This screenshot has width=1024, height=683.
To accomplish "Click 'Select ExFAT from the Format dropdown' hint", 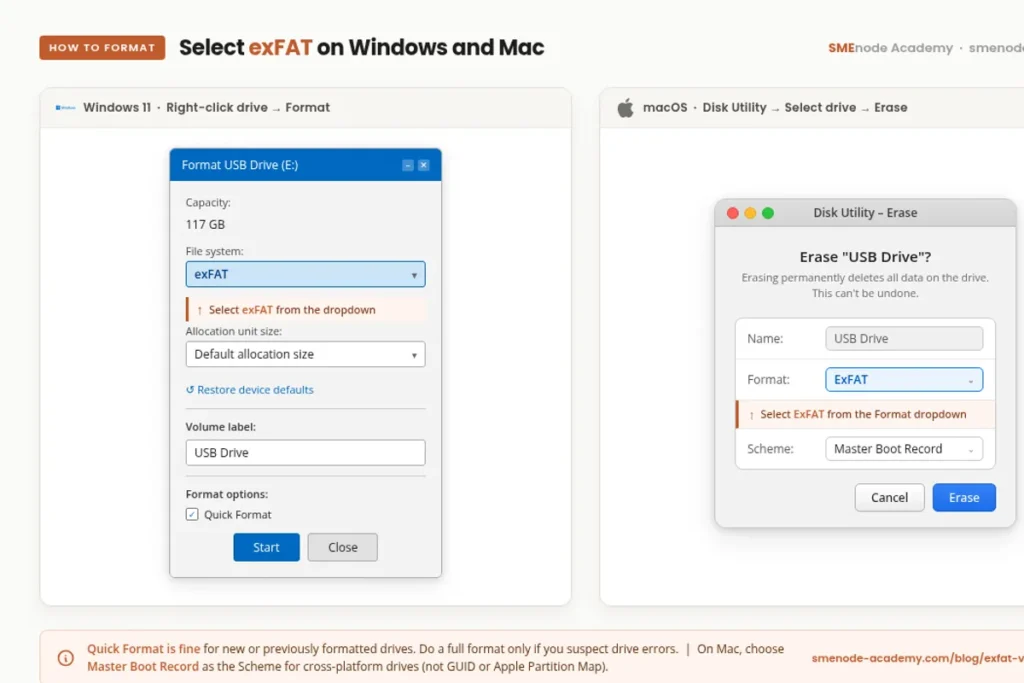I will [863, 415].
